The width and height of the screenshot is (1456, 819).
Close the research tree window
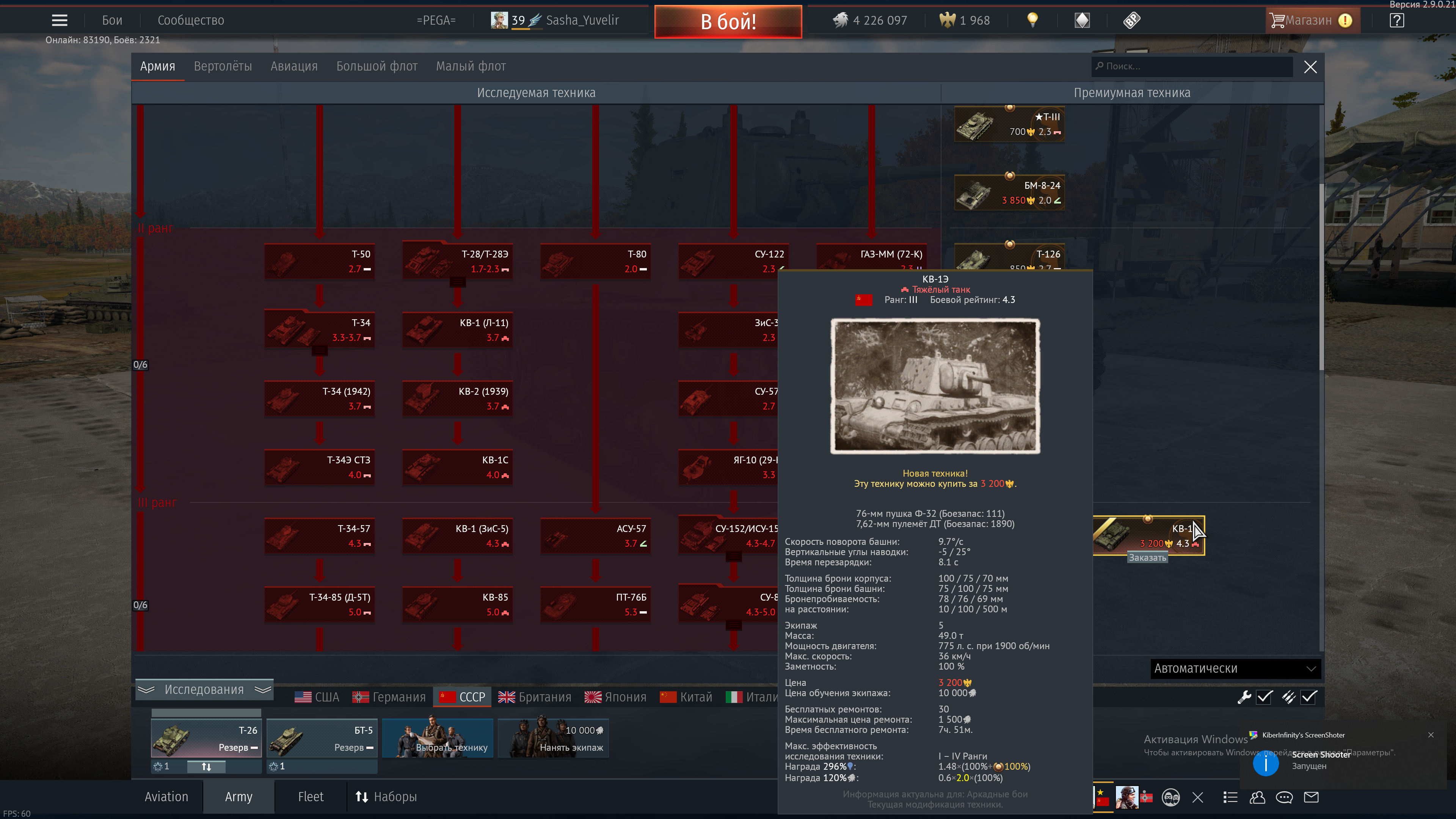click(x=1310, y=67)
